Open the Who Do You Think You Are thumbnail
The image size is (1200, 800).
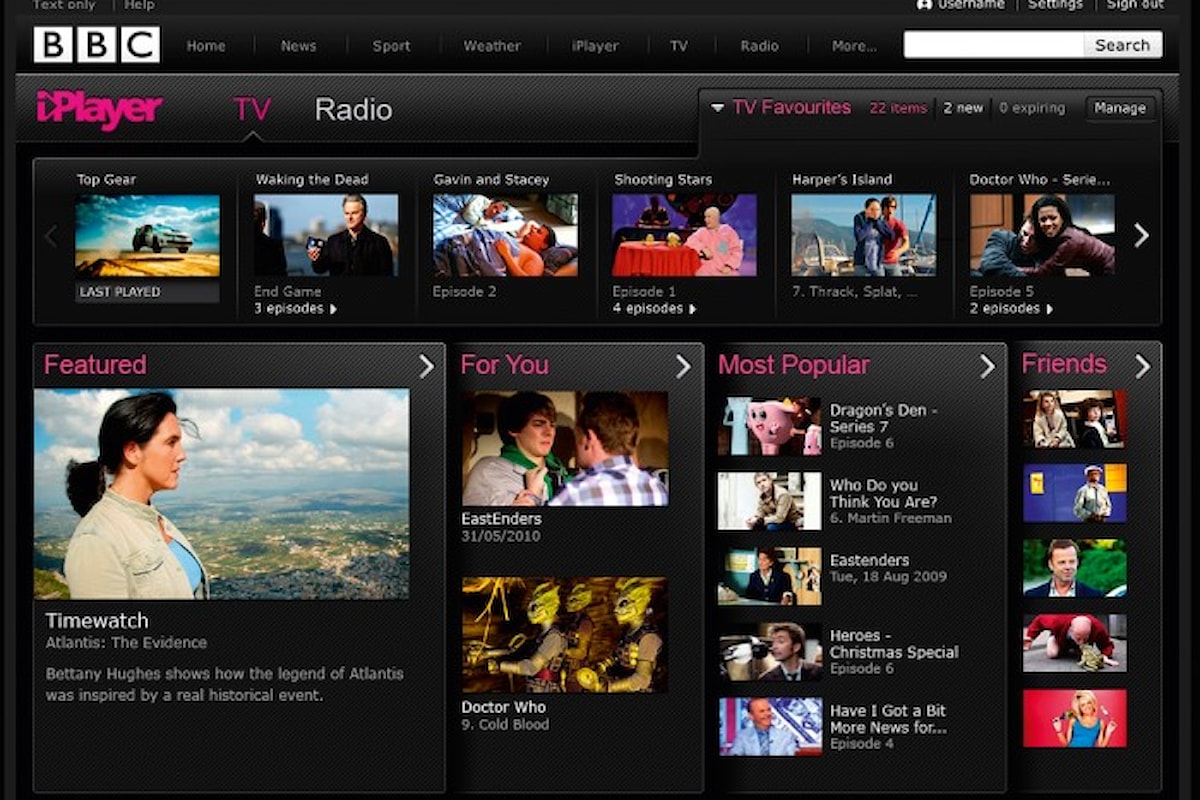(x=769, y=501)
